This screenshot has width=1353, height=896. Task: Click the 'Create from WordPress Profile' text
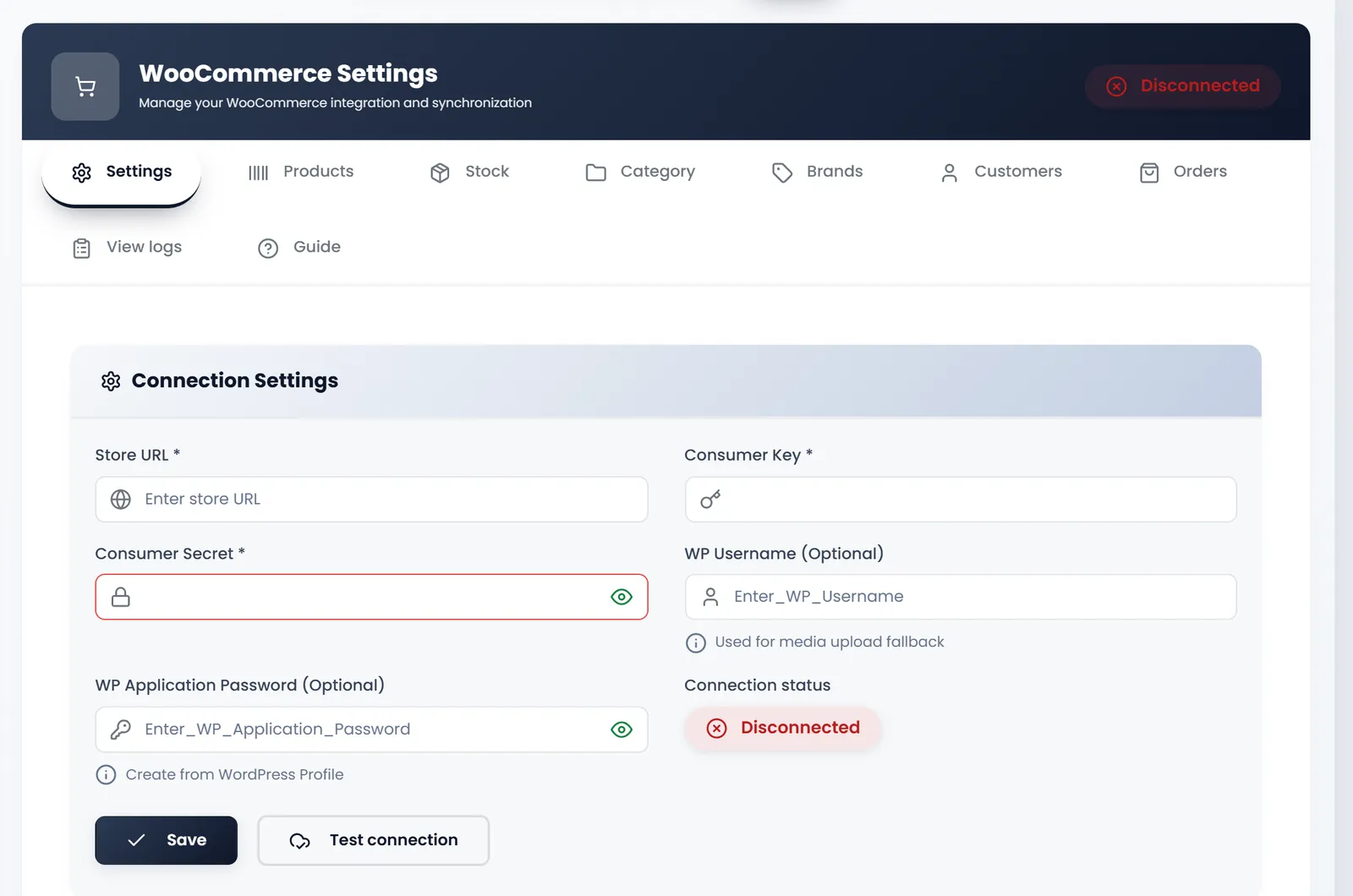[x=234, y=774]
